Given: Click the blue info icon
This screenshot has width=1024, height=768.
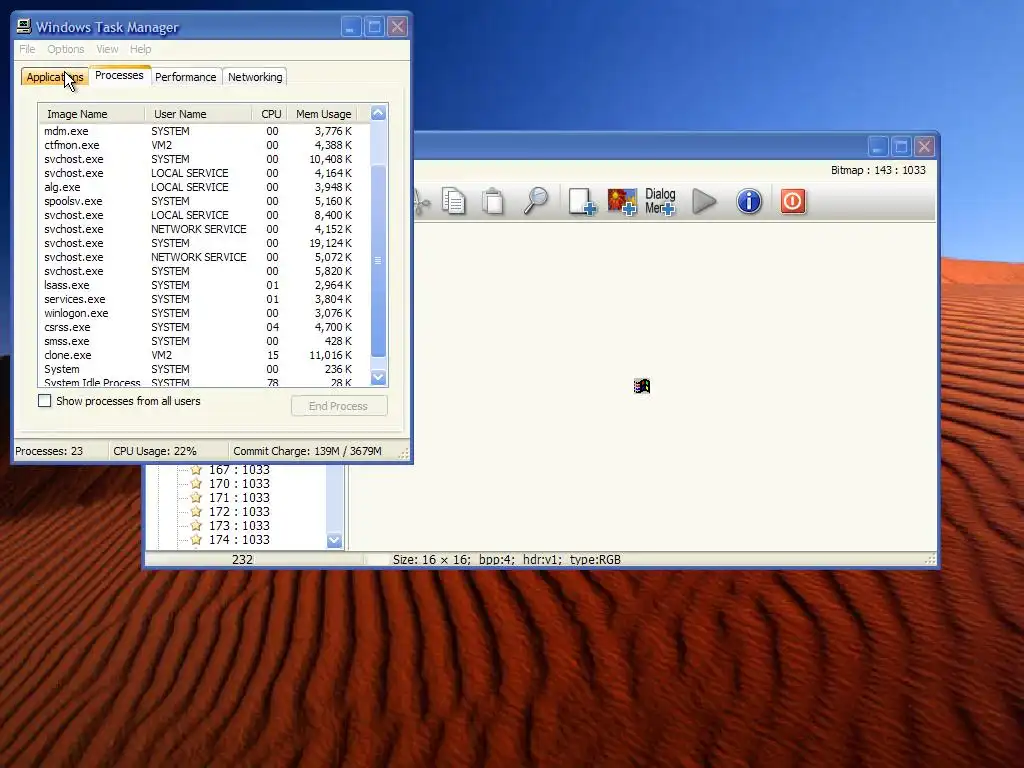Looking at the screenshot, I should pyautogui.click(x=749, y=201).
